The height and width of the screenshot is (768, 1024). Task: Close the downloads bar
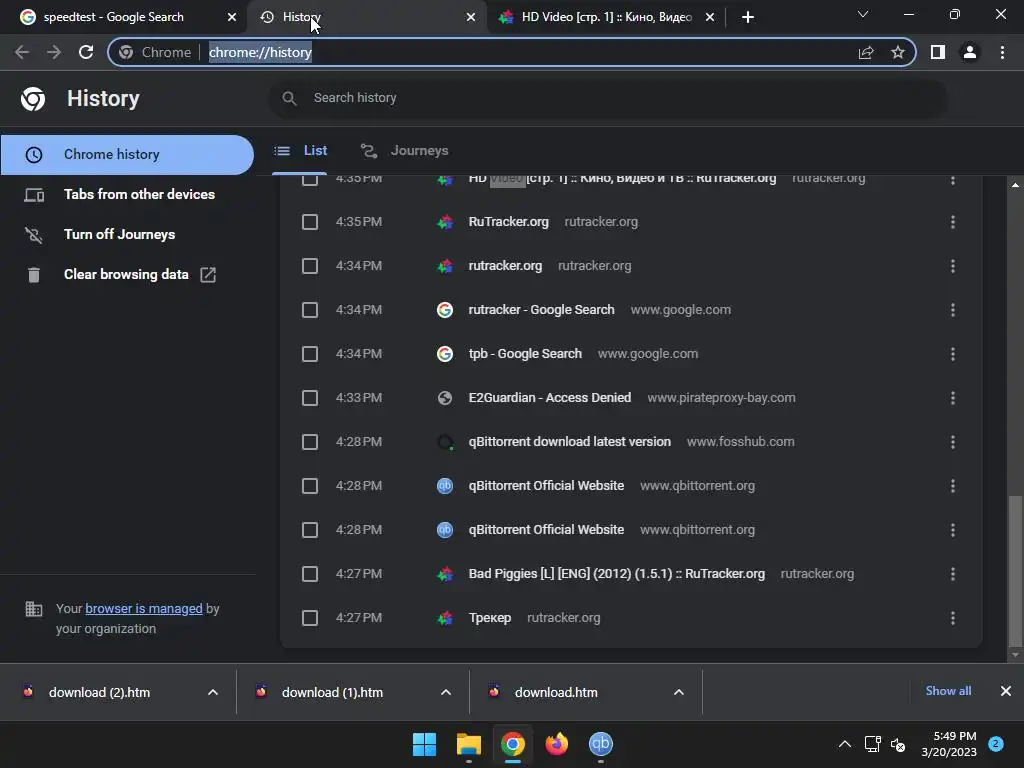tap(1006, 691)
